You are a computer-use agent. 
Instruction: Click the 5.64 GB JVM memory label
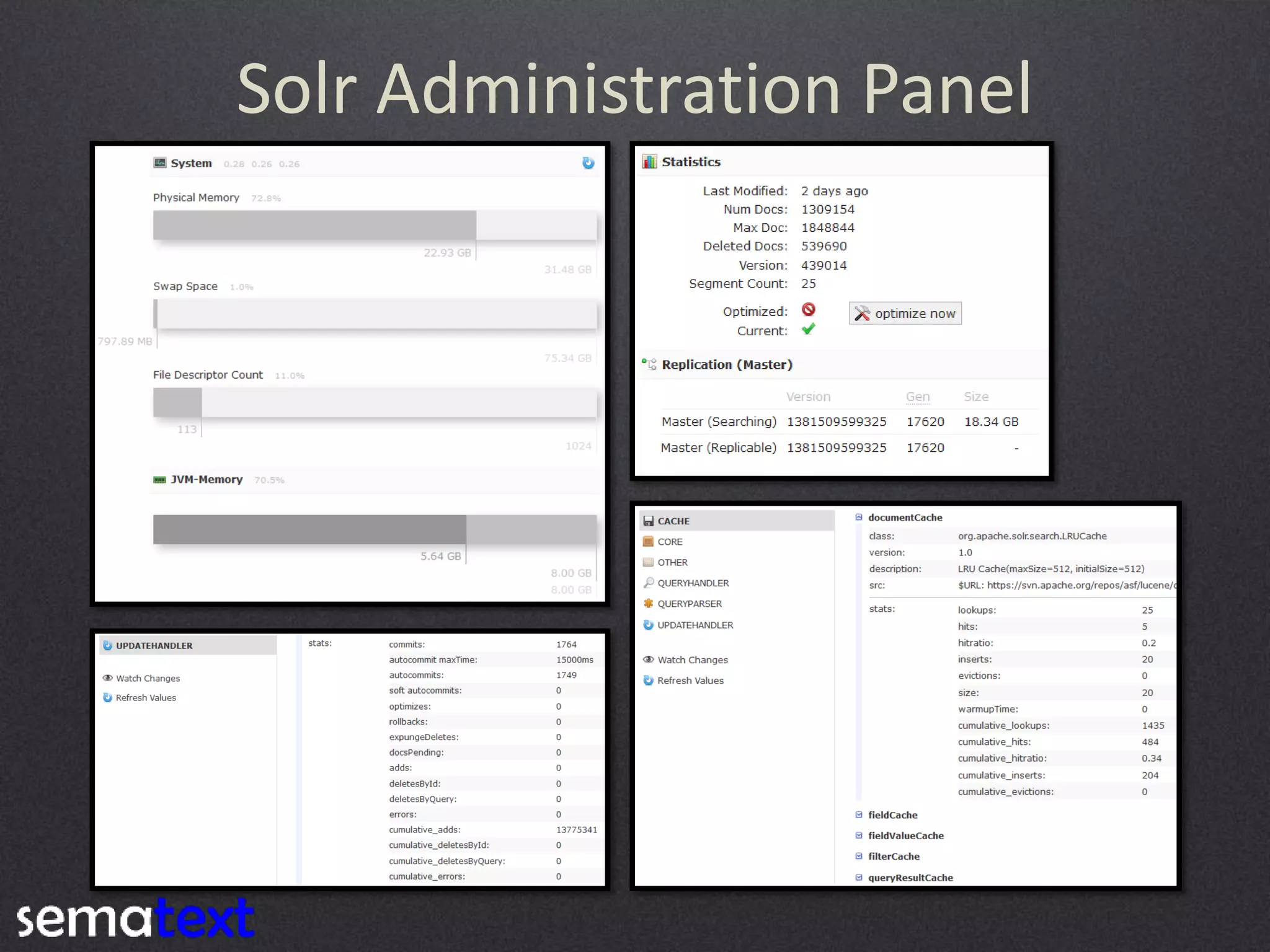coord(441,557)
